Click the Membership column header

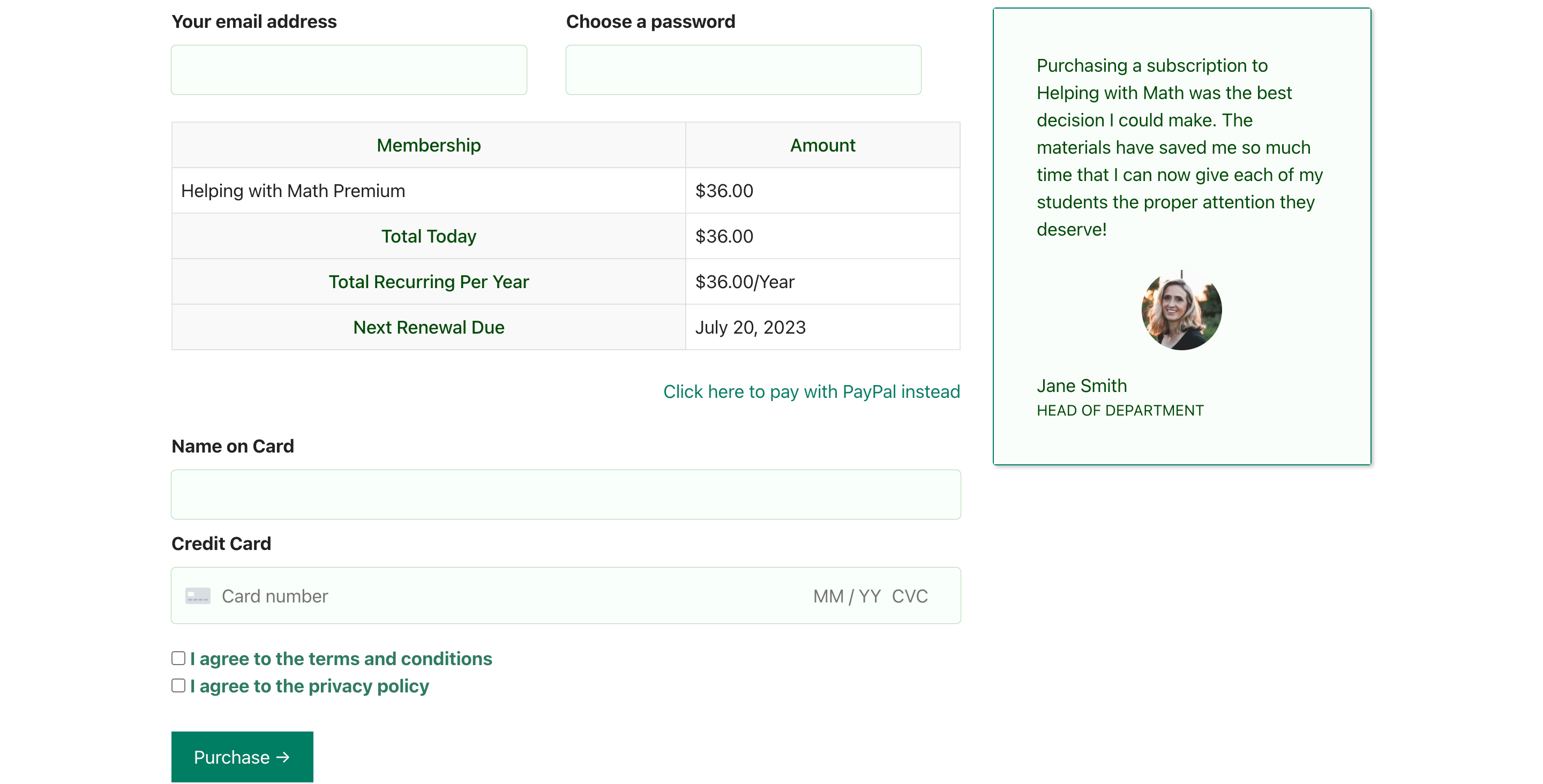pyautogui.click(x=428, y=145)
